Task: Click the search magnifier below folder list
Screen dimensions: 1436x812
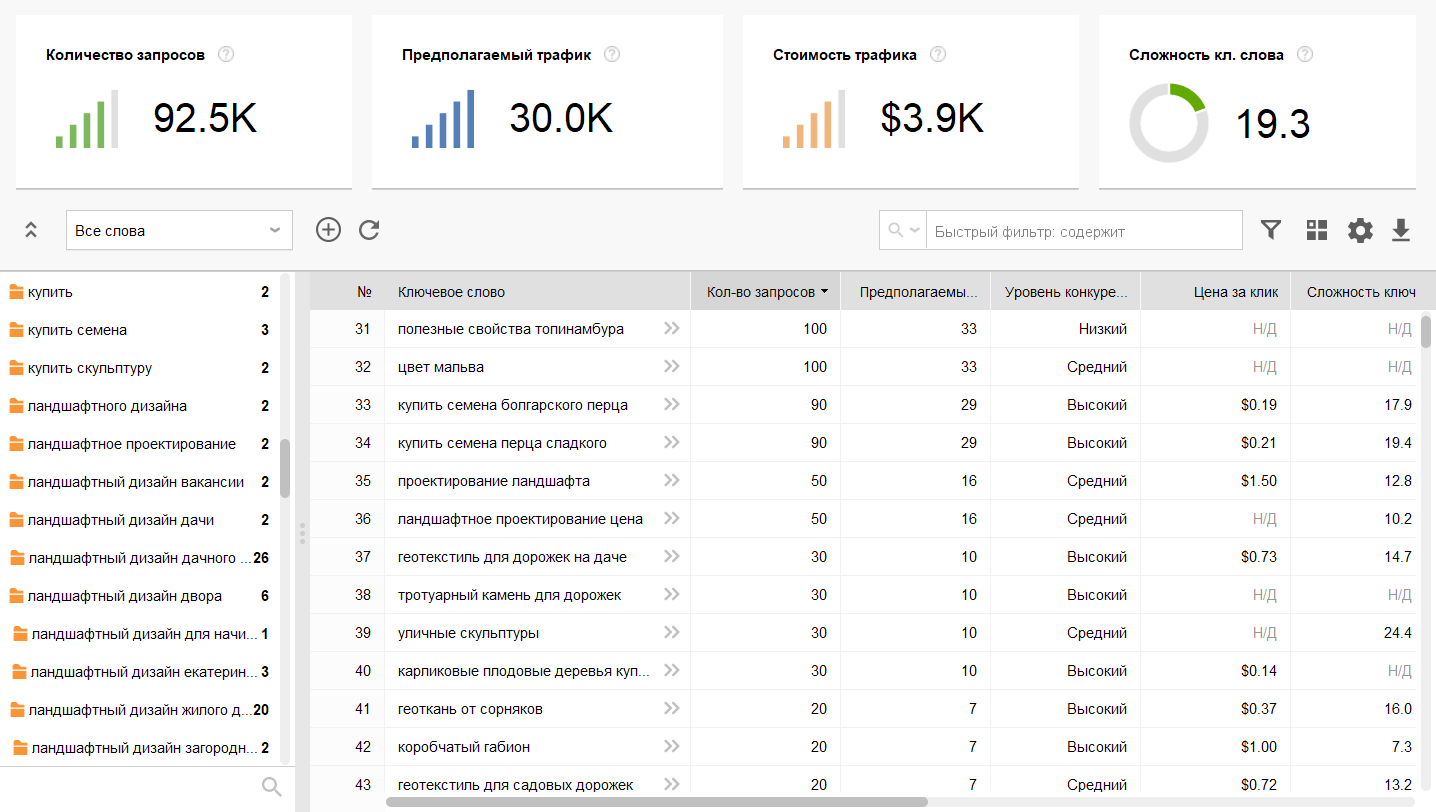Action: click(x=271, y=787)
